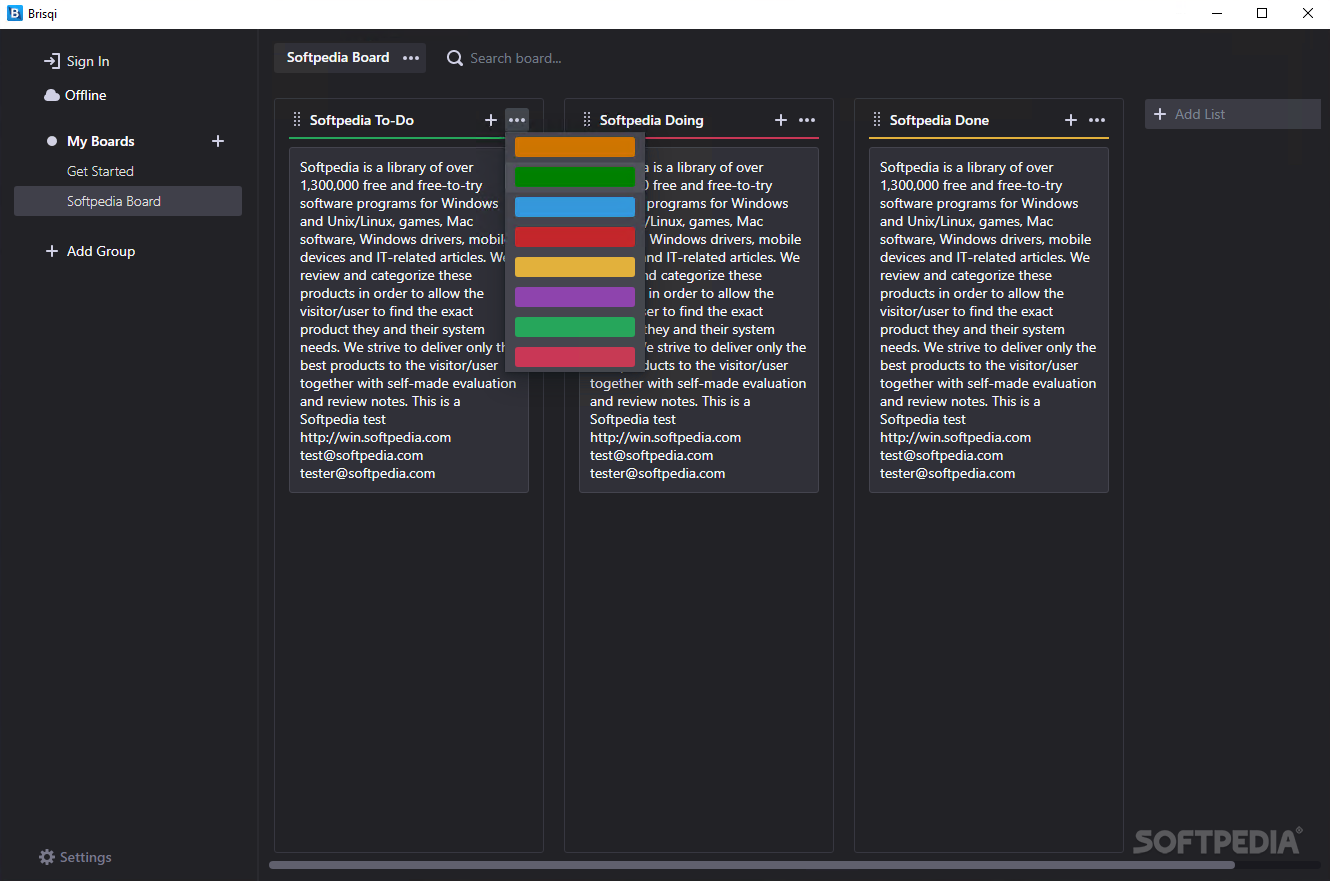
Task: Click the plus icon next to Add Group
Action: [52, 251]
